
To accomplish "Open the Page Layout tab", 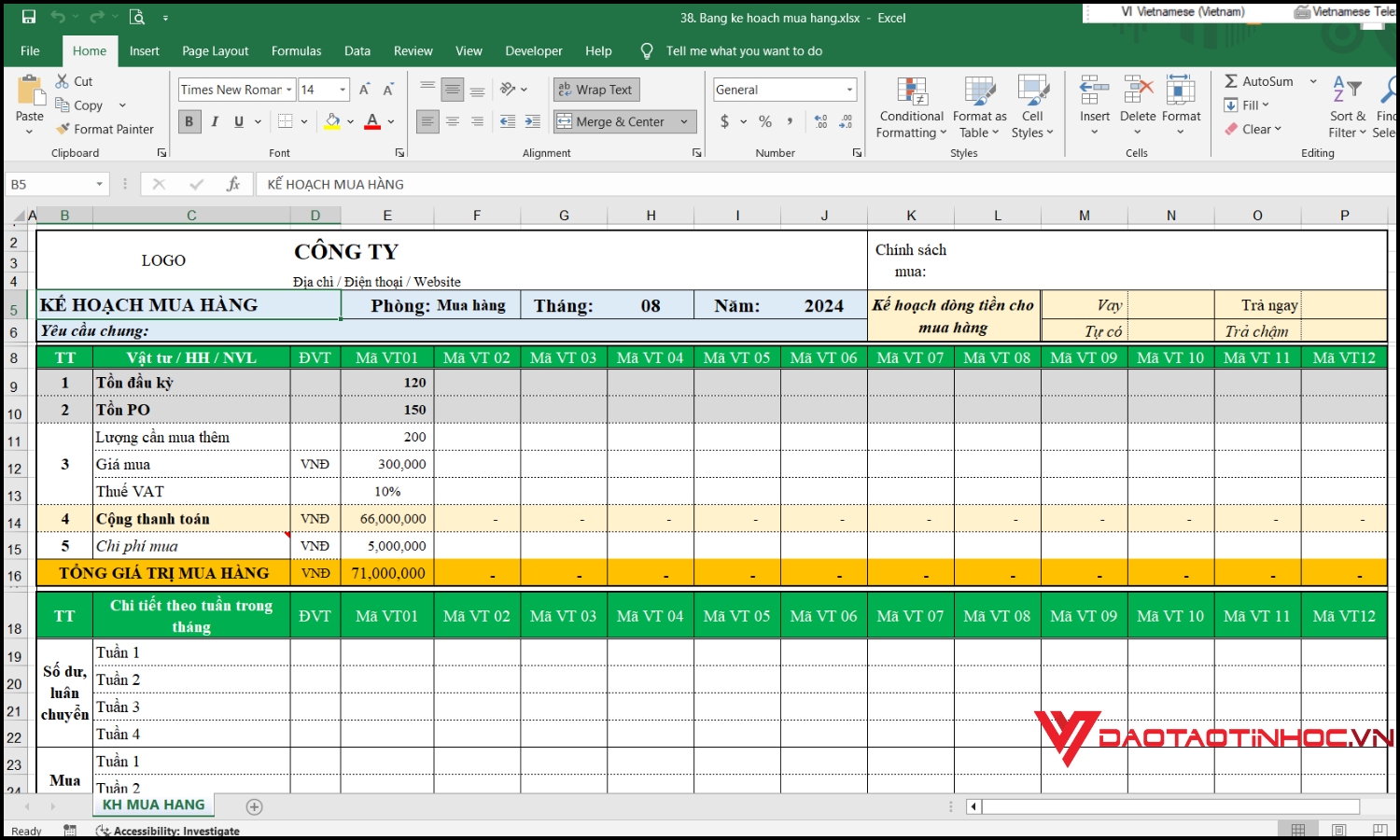I will click(215, 50).
